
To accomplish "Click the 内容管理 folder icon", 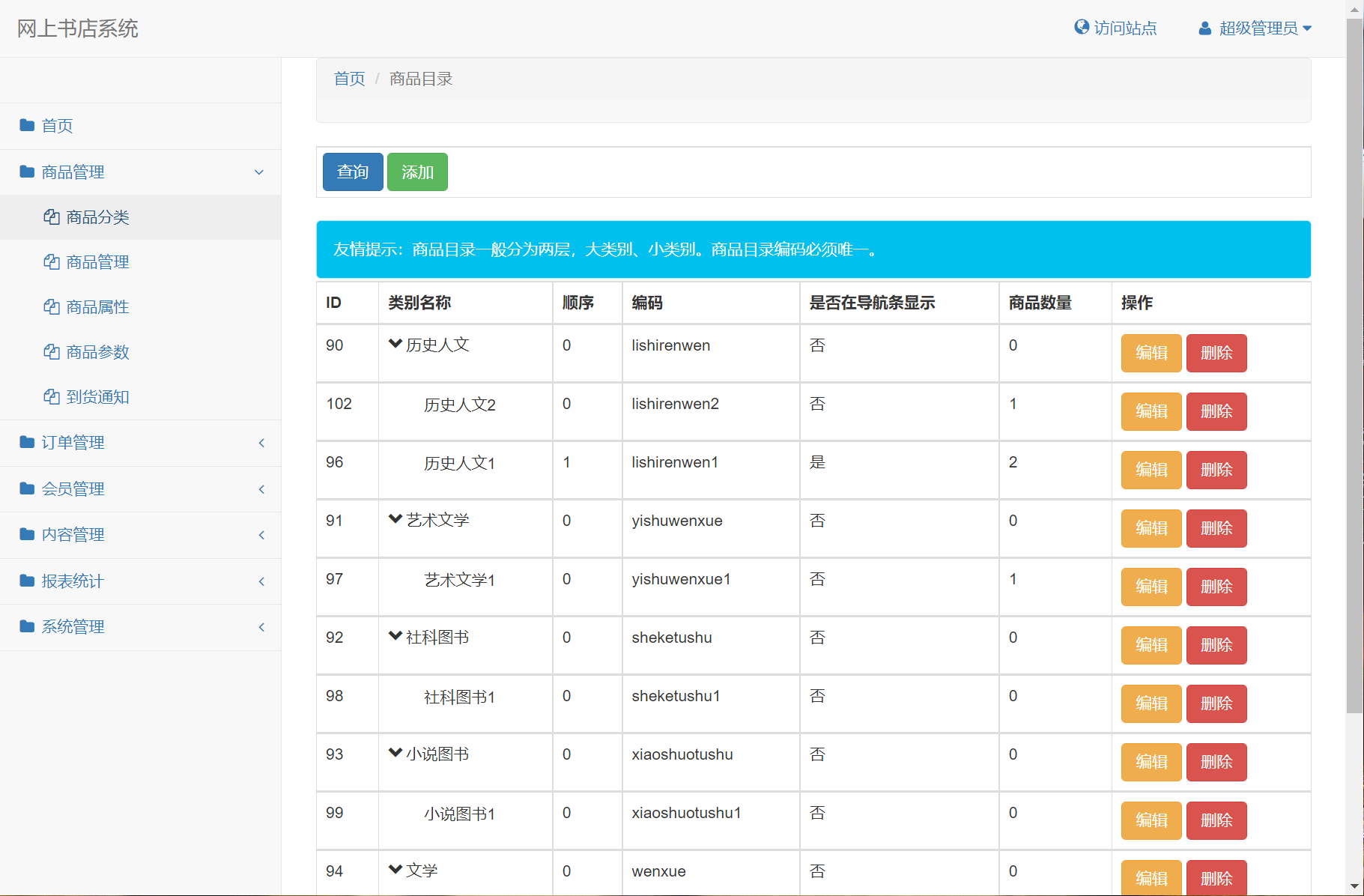I will (x=27, y=534).
